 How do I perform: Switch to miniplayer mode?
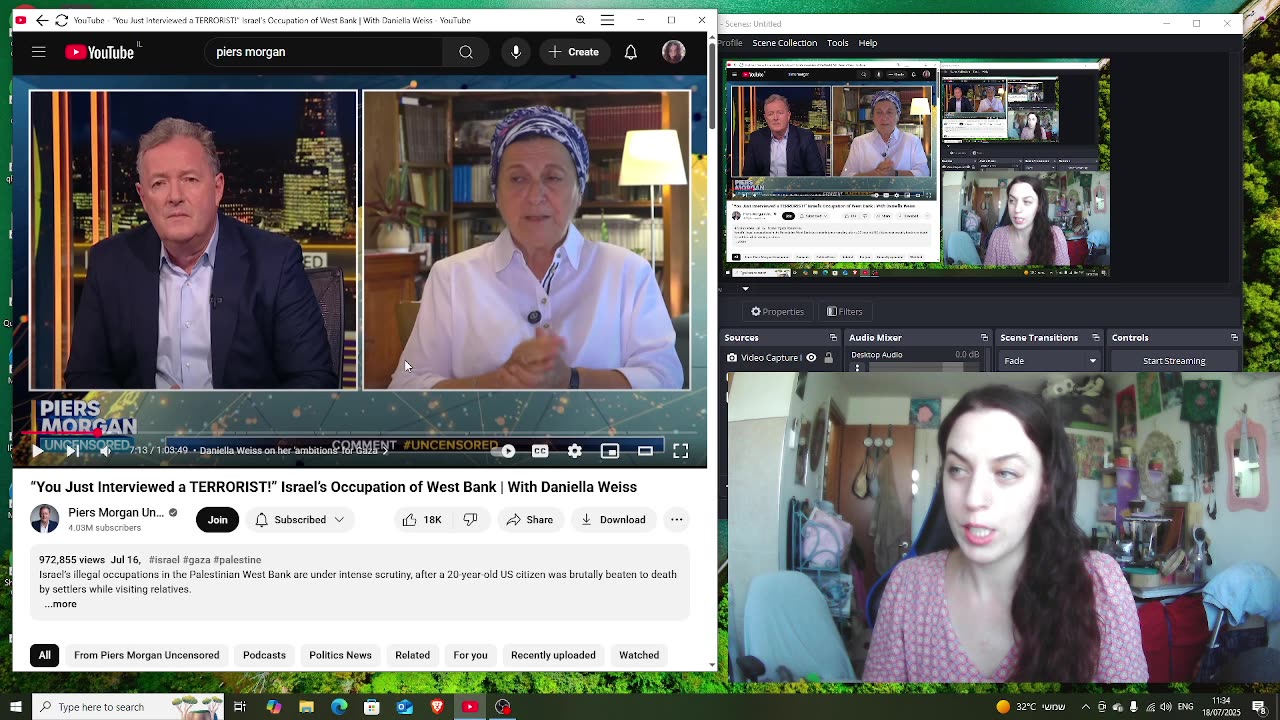(610, 451)
